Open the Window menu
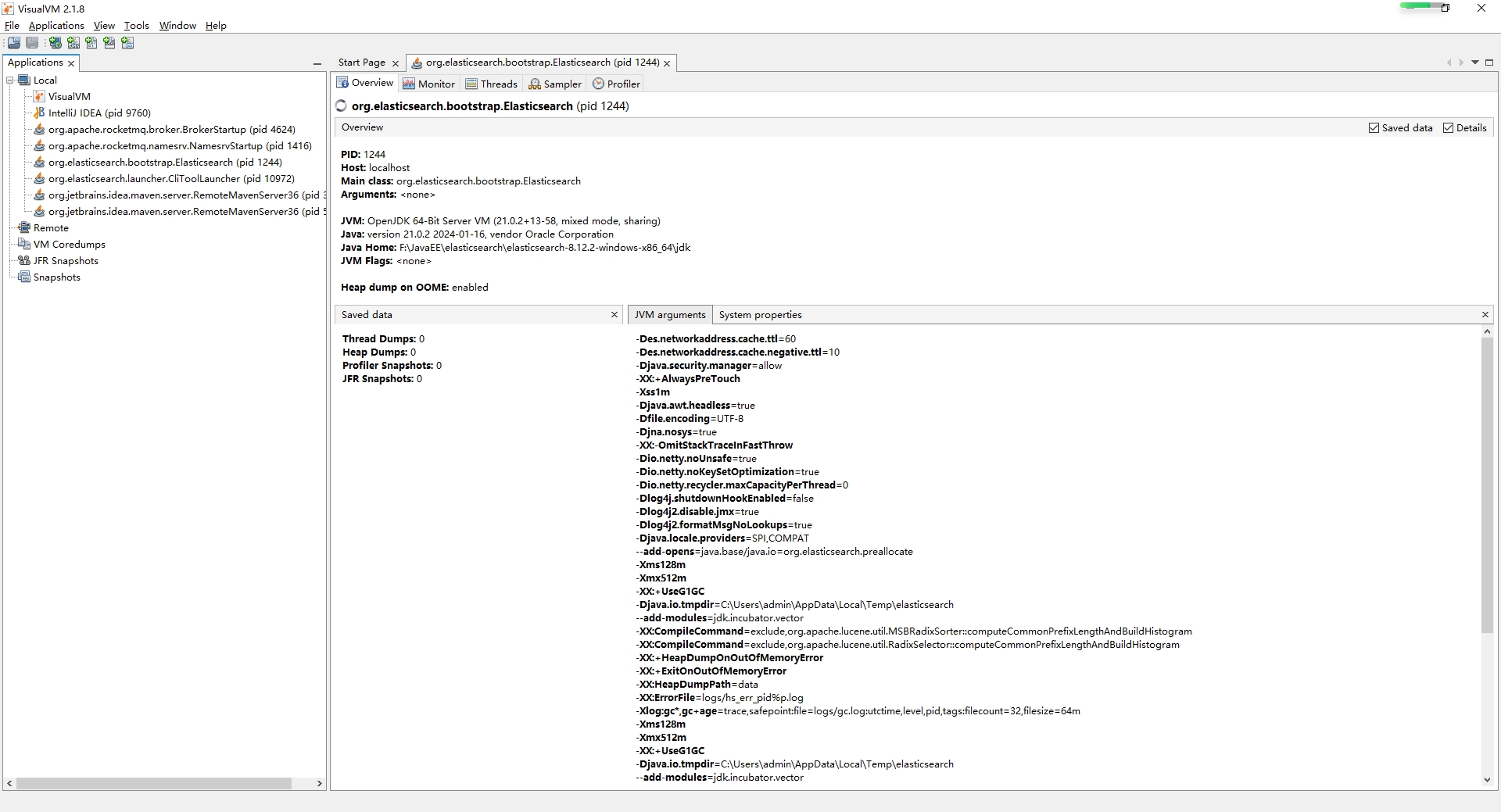1501x812 pixels. point(177,25)
